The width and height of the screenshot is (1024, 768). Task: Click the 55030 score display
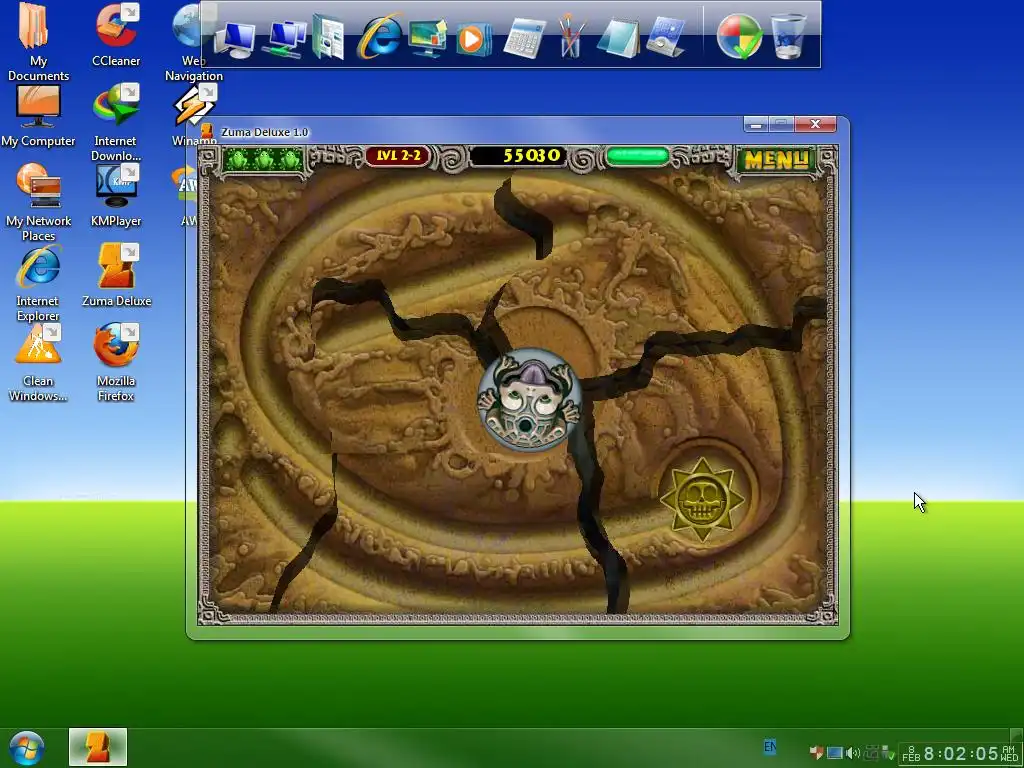tap(519, 156)
